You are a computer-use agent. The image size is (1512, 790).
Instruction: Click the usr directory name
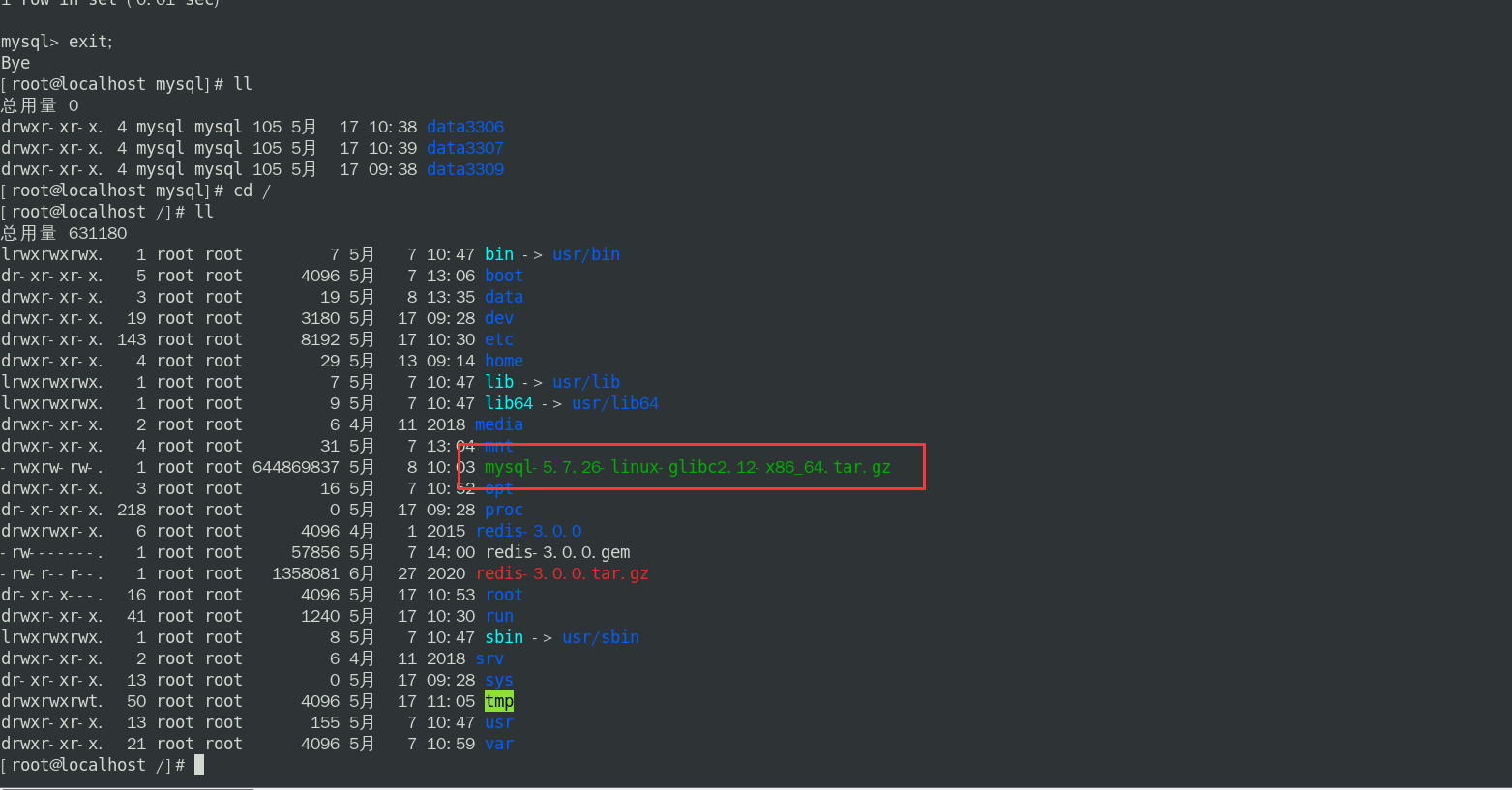point(499,722)
